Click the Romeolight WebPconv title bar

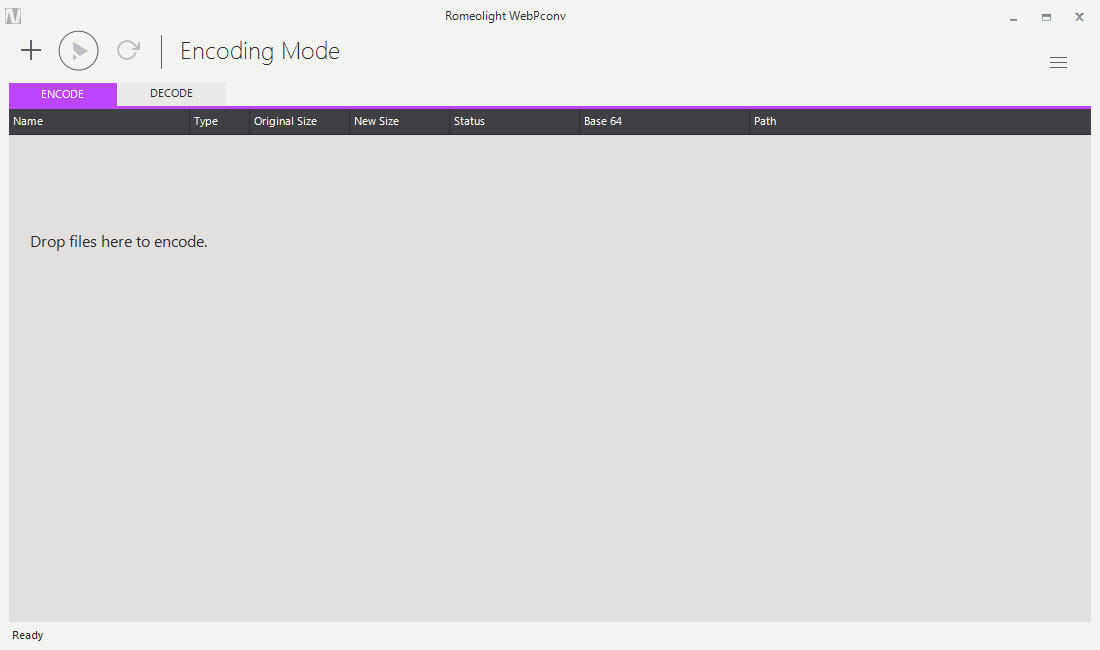pyautogui.click(x=505, y=15)
